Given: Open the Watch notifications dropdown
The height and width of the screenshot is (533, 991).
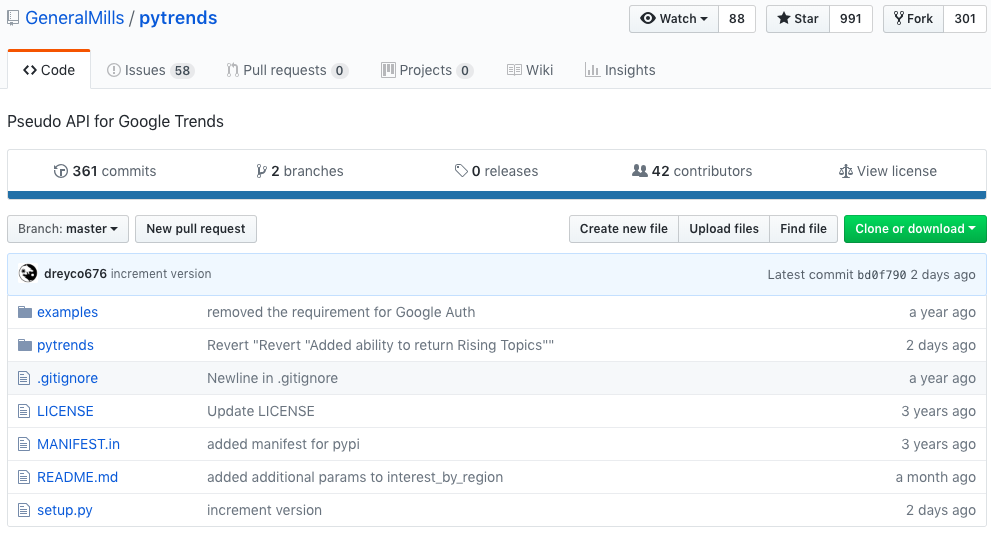Looking at the screenshot, I should [x=674, y=19].
